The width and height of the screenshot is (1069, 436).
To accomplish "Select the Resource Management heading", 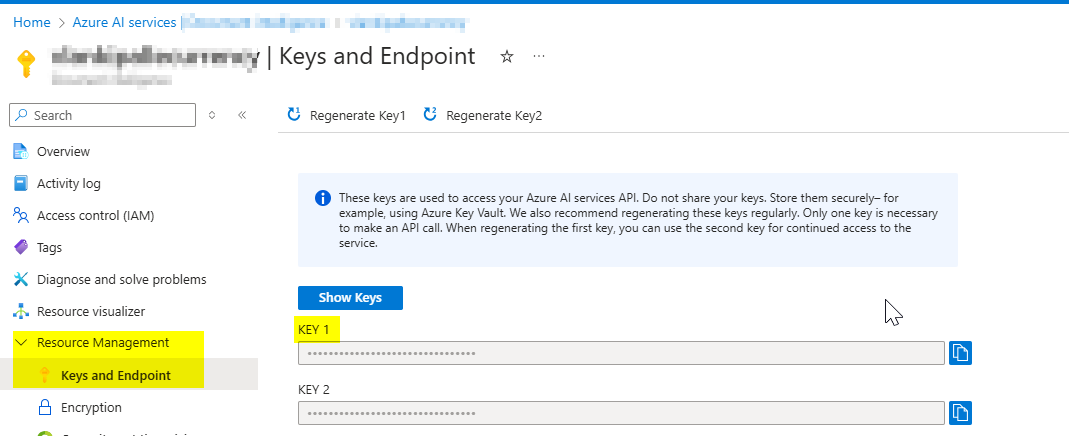I will coord(103,343).
